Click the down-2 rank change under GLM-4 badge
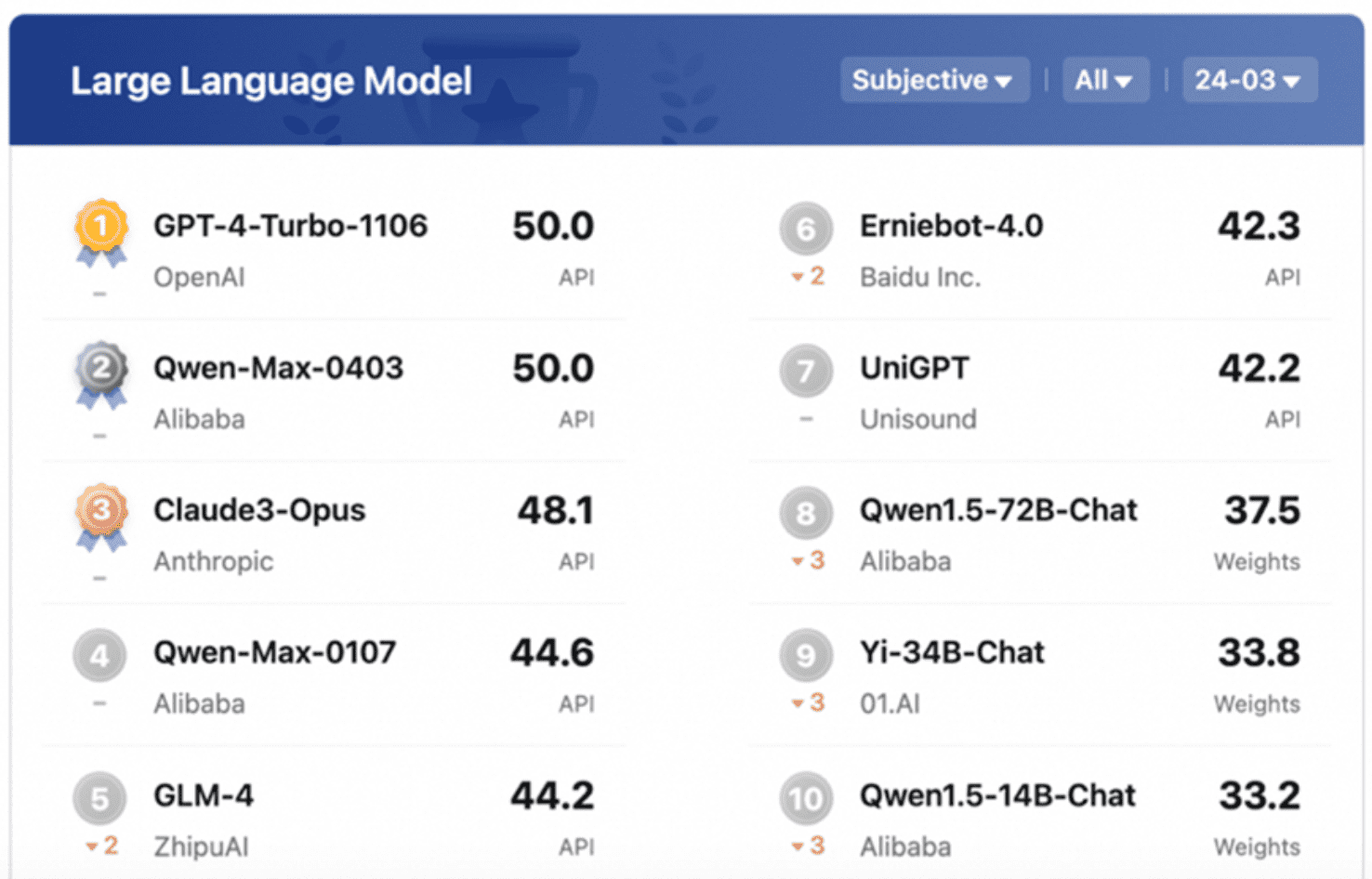 click(101, 846)
